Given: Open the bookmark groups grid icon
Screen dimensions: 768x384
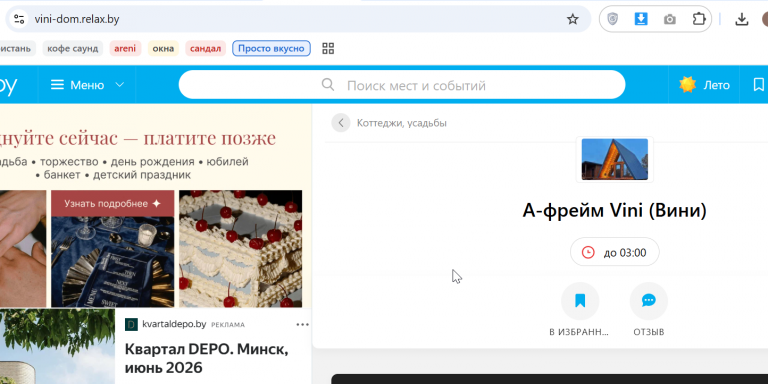Looking at the screenshot, I should tap(328, 48).
